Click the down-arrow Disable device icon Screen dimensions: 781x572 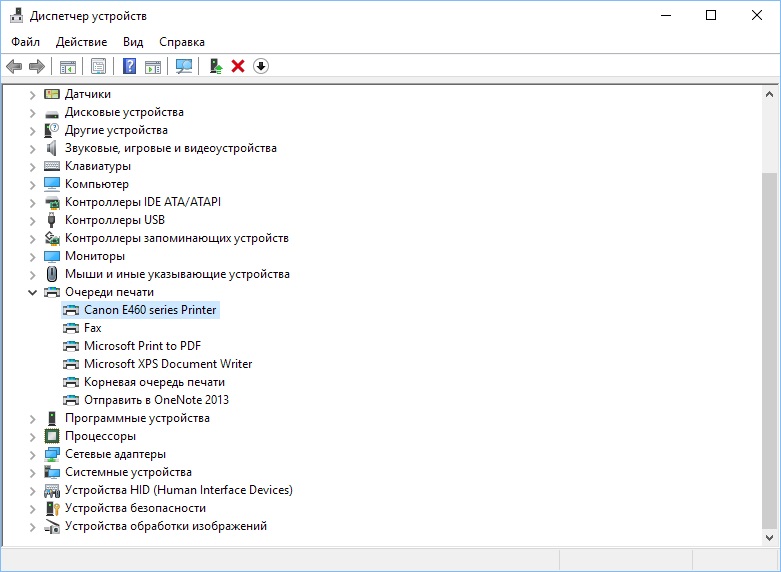[261, 66]
